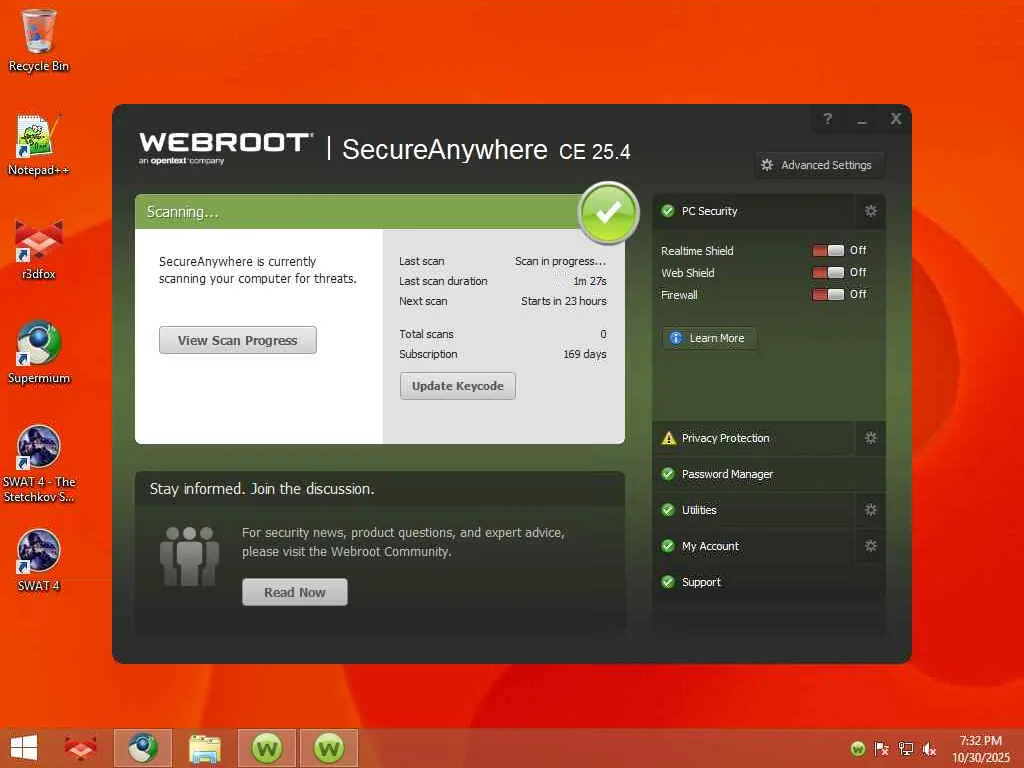Click the Support green check icon

click(x=667, y=582)
